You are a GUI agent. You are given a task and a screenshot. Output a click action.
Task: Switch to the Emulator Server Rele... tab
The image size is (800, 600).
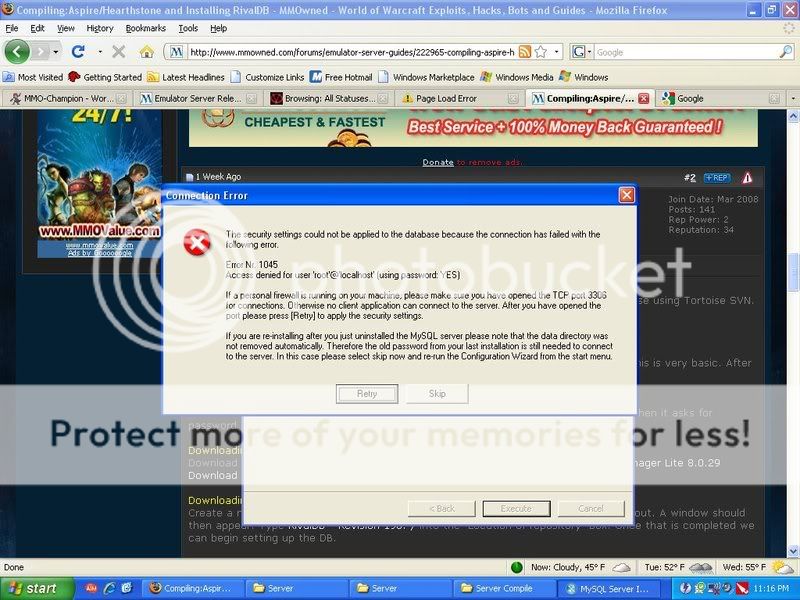pos(197,98)
